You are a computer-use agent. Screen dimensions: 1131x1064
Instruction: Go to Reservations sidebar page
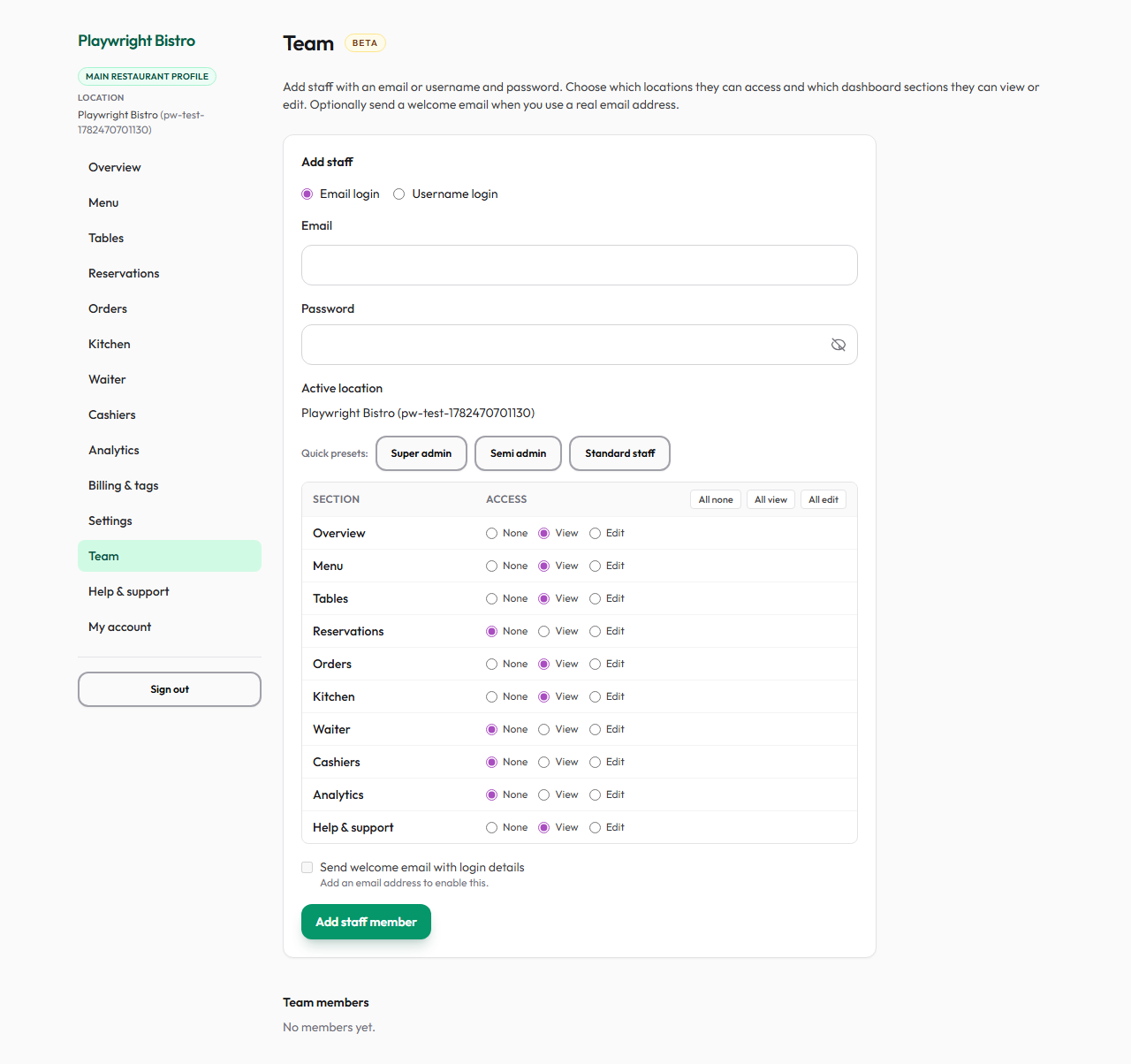[x=170, y=273]
